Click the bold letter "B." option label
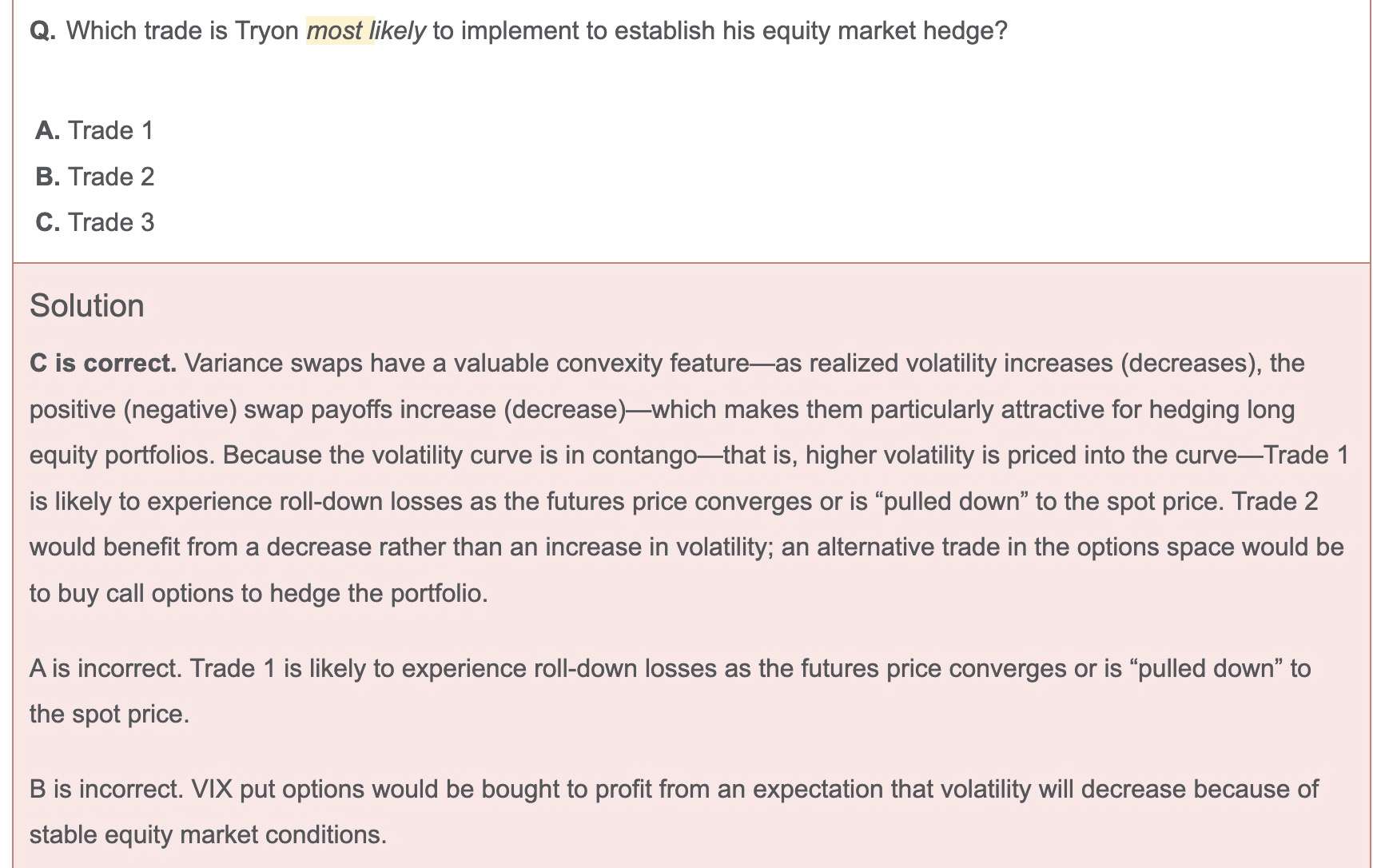The height and width of the screenshot is (868, 1373). (x=48, y=177)
